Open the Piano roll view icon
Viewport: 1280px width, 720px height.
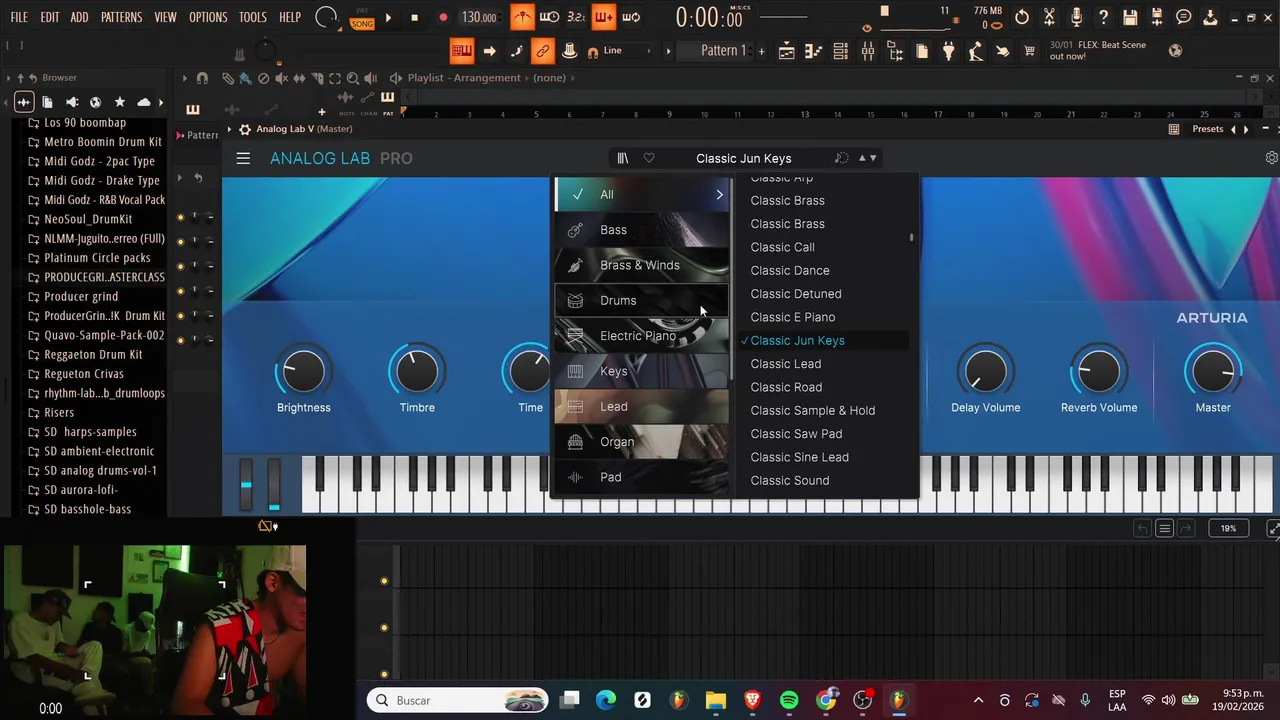tap(814, 51)
